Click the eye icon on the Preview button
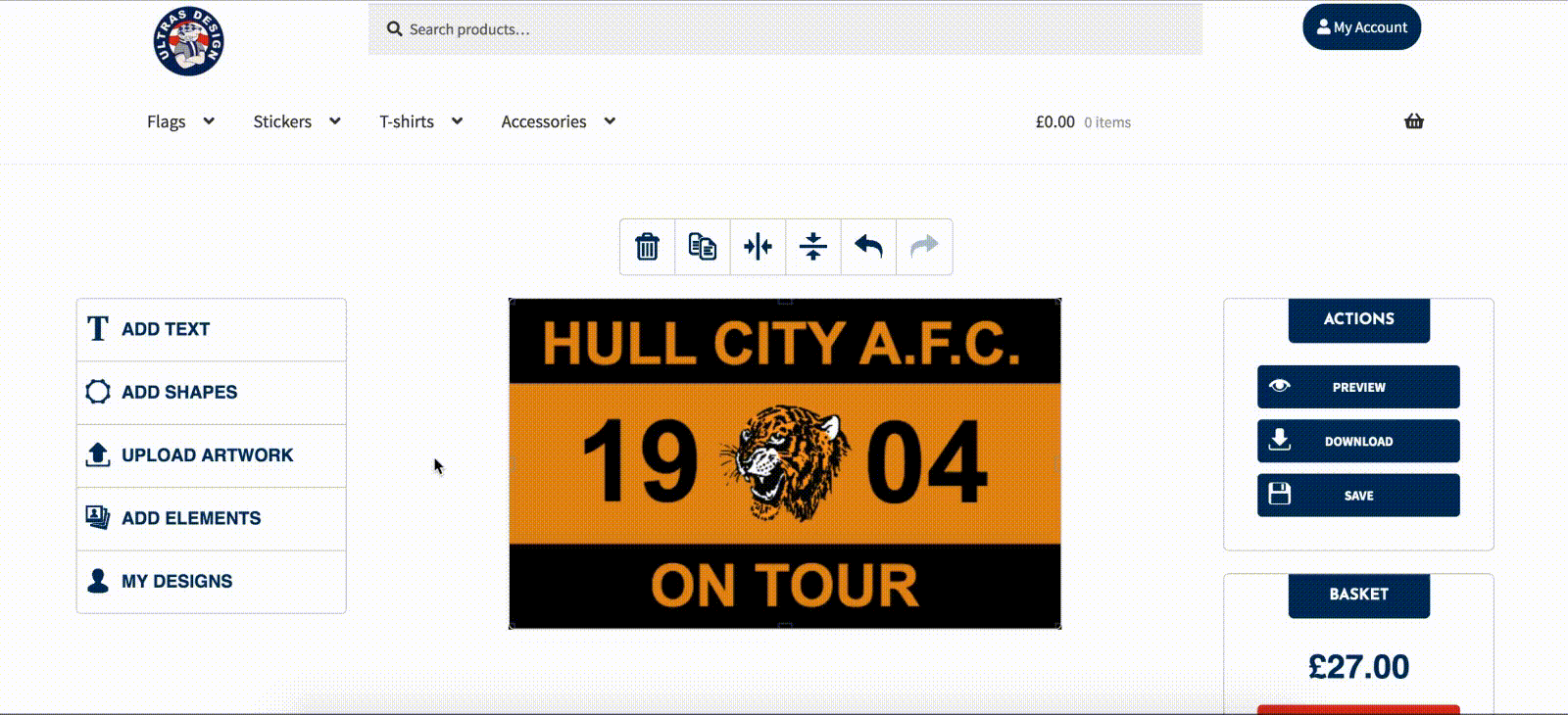1568x715 pixels. coord(1279,386)
